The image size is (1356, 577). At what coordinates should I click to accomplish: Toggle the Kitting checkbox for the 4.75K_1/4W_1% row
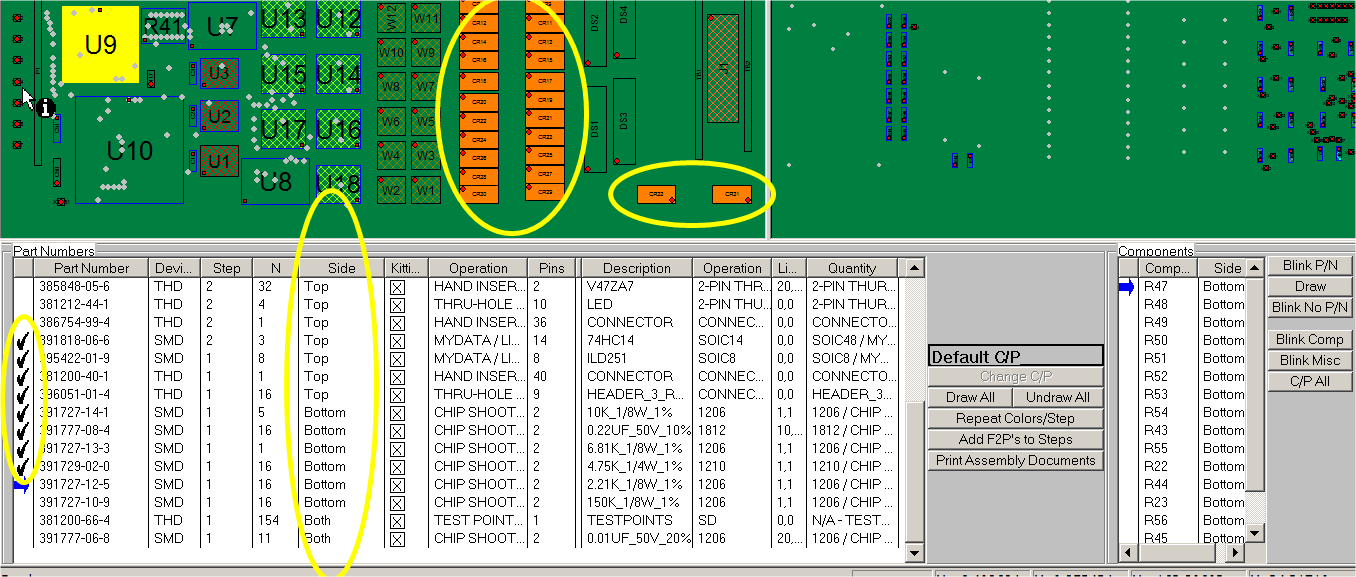[x=397, y=467]
